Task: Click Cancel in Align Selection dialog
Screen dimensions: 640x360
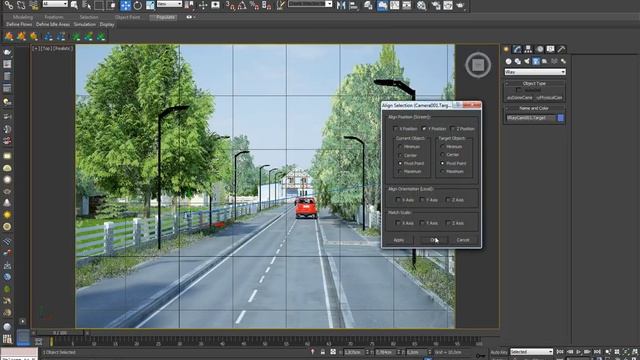Action: [x=463, y=240]
